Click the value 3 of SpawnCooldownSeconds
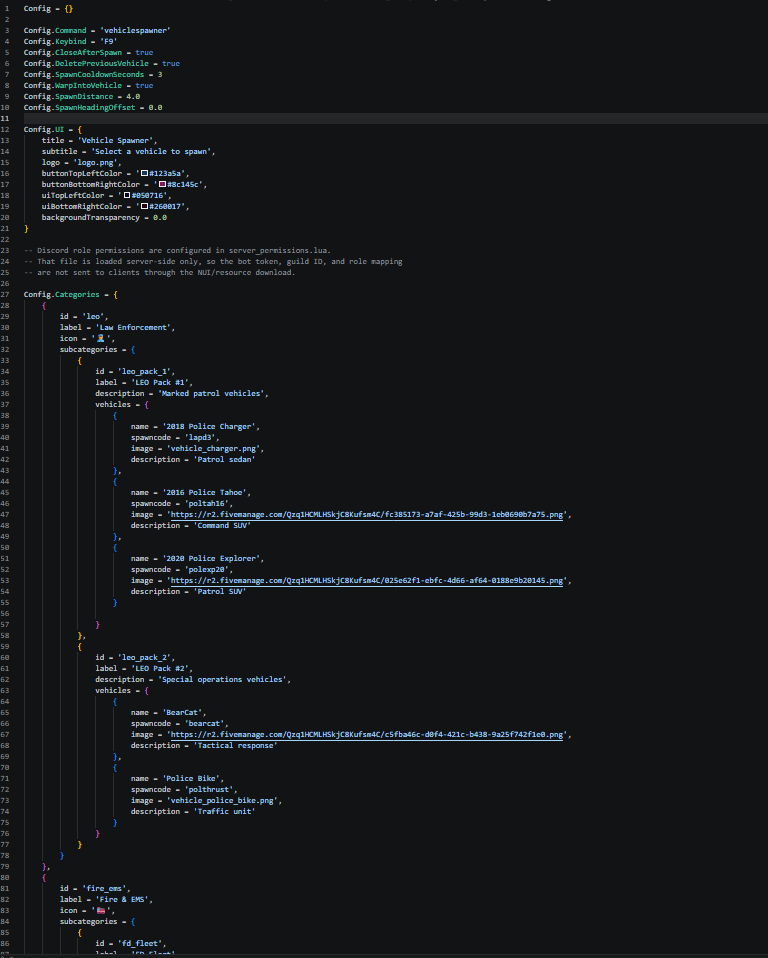This screenshot has width=768, height=958. [x=160, y=75]
